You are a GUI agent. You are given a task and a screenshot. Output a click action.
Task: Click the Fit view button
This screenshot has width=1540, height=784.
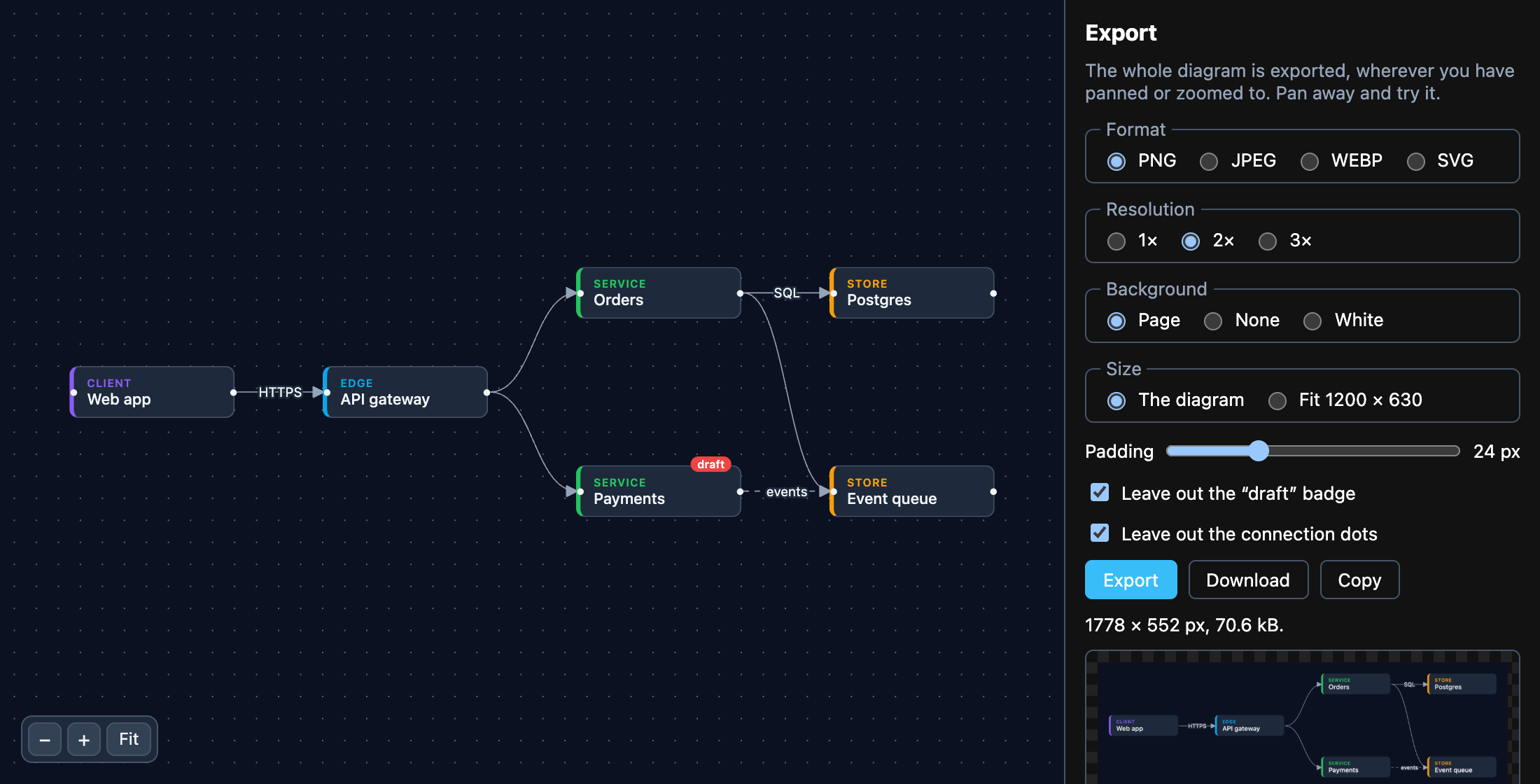click(x=129, y=740)
